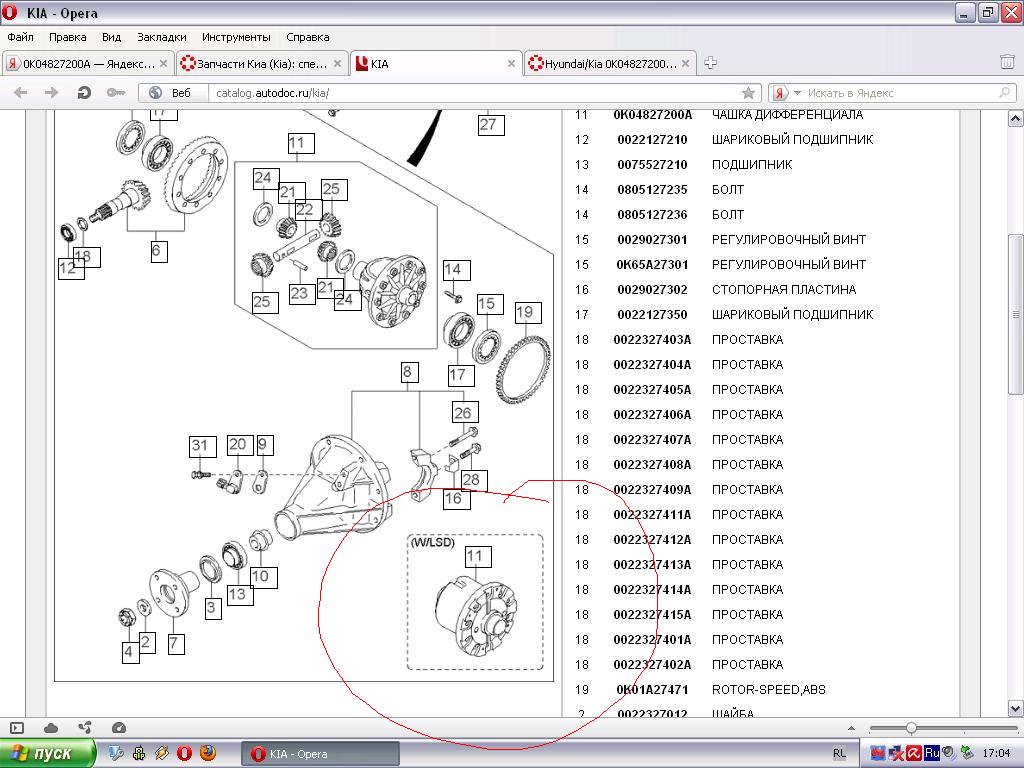
Task: Open the Opera Link cloud icon
Action: pos(51,728)
